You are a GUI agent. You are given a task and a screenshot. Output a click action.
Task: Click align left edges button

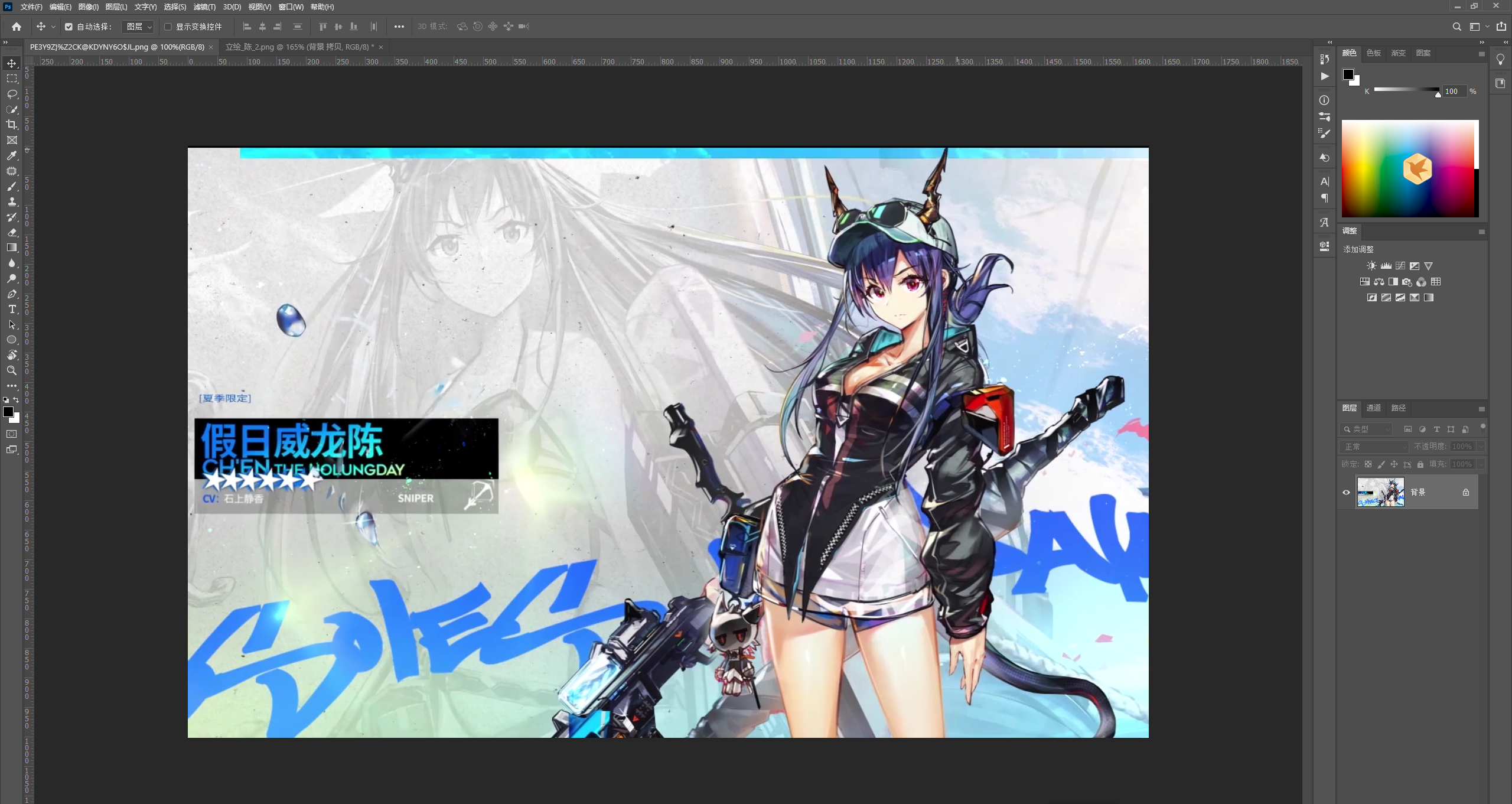[x=247, y=27]
